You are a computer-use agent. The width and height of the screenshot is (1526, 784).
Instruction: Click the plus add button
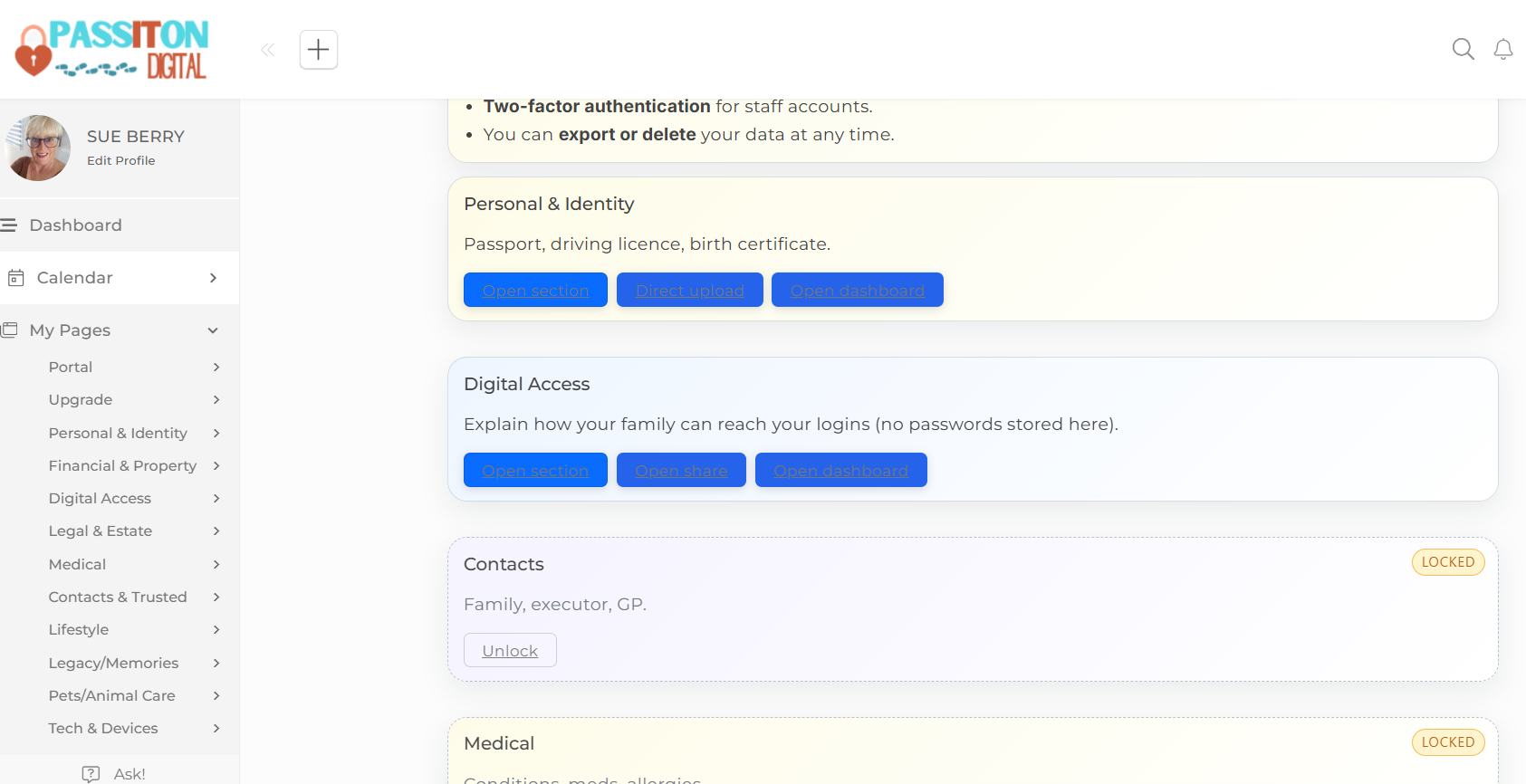tap(319, 50)
